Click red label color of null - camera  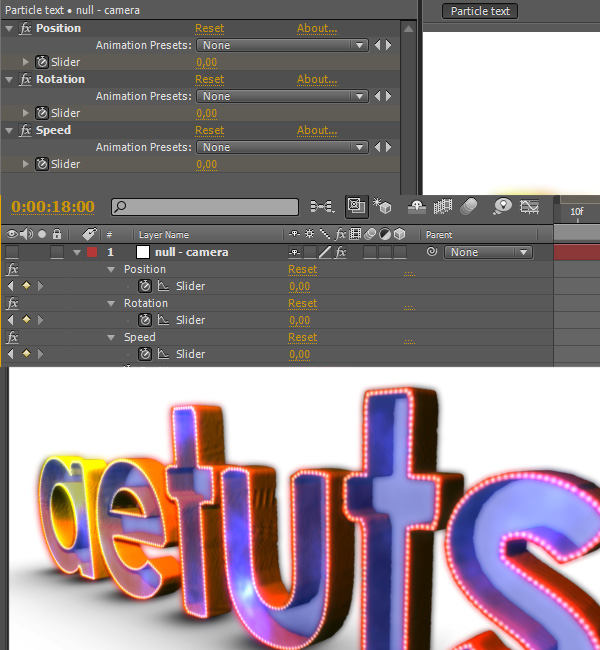[92, 252]
